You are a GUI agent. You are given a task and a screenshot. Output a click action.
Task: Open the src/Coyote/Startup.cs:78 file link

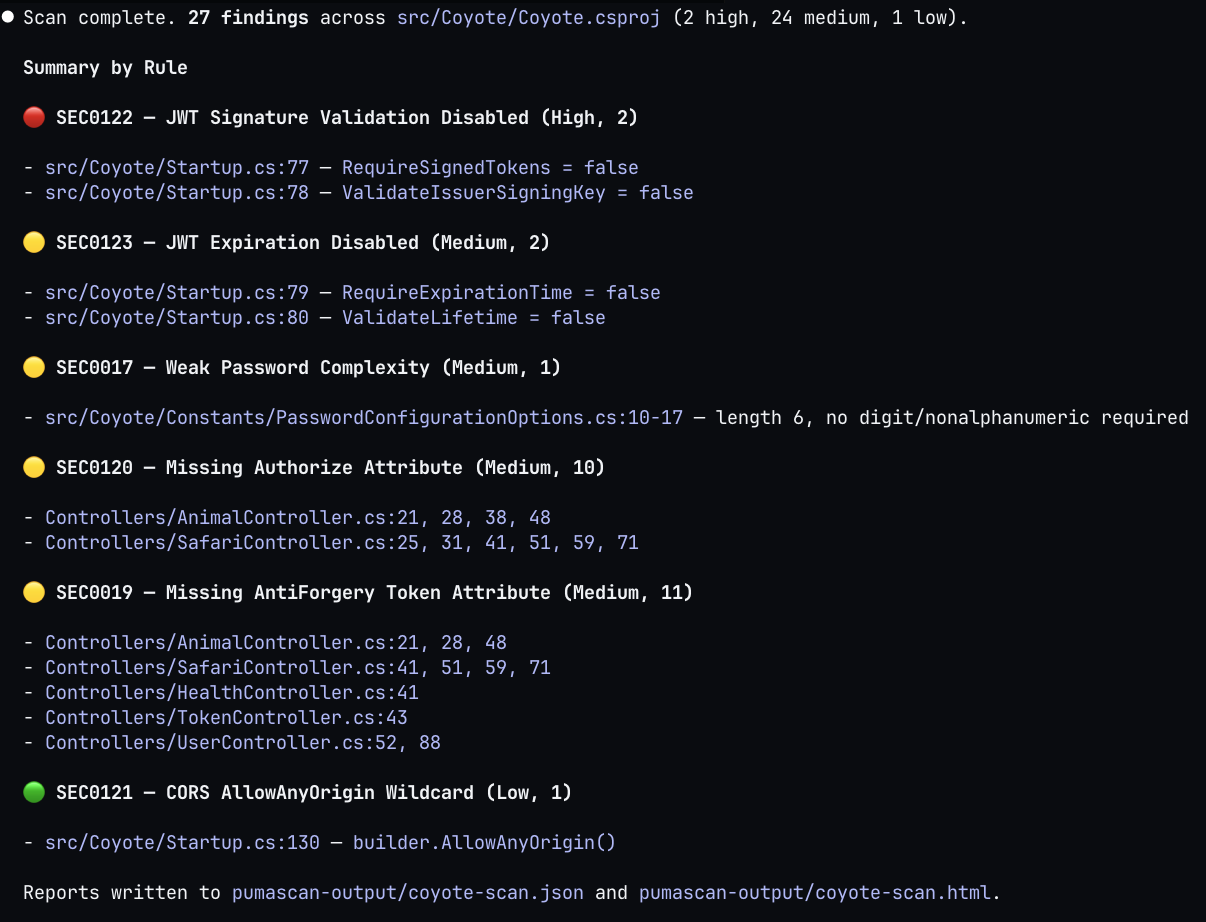coord(177,193)
